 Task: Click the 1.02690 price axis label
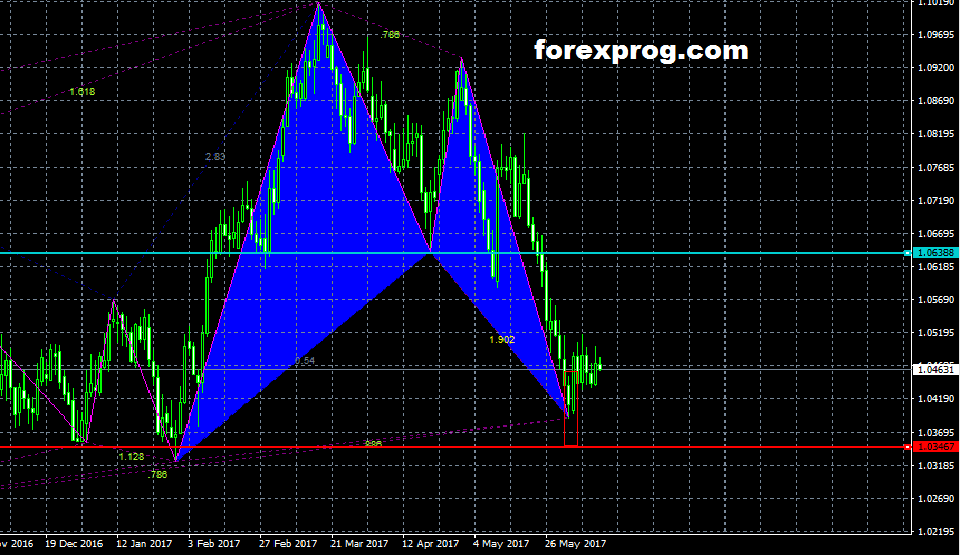[936, 498]
